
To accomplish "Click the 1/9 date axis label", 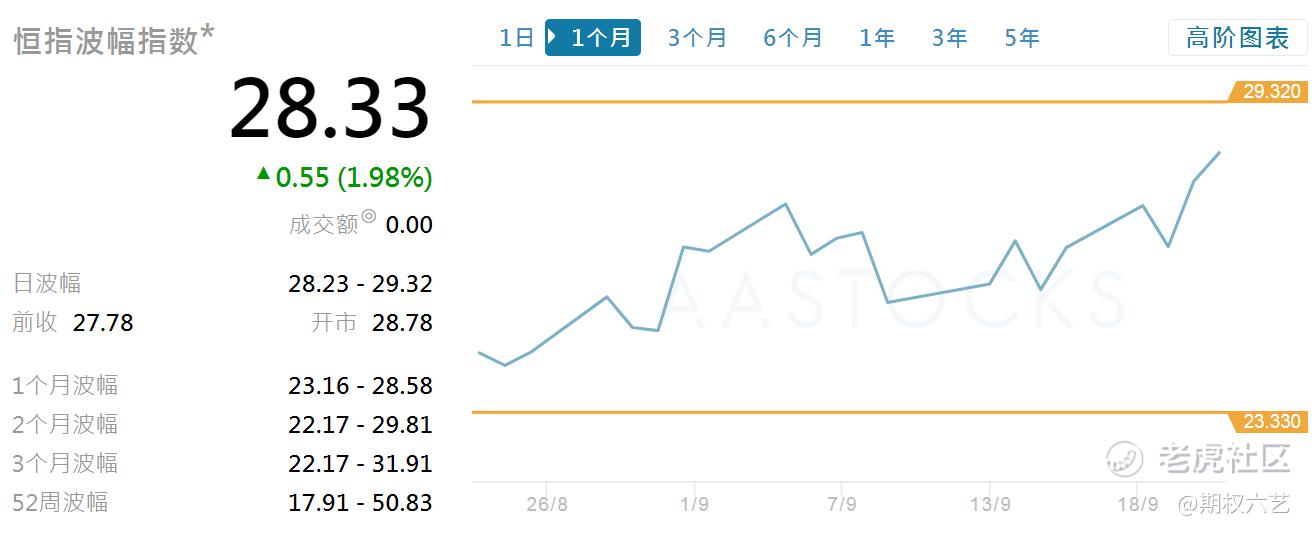I will tap(694, 503).
